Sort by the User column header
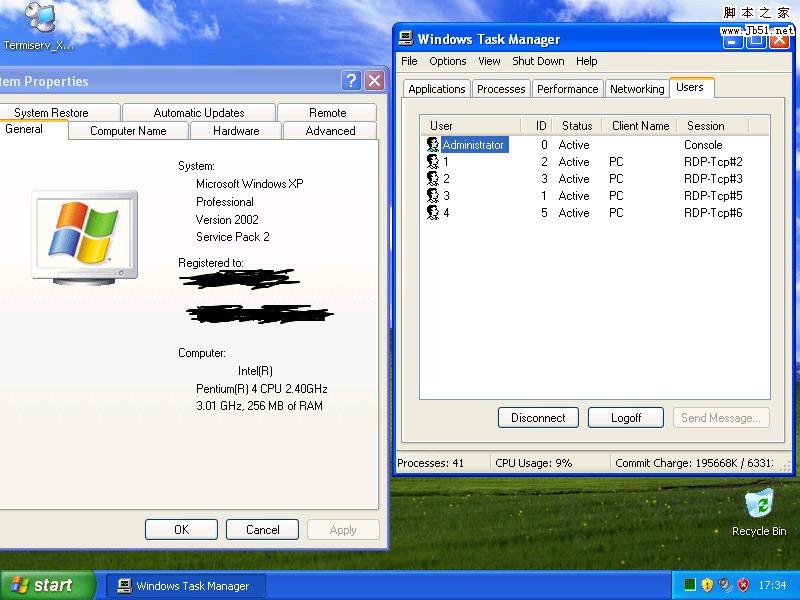Viewport: 800px width, 600px height. tap(470, 126)
